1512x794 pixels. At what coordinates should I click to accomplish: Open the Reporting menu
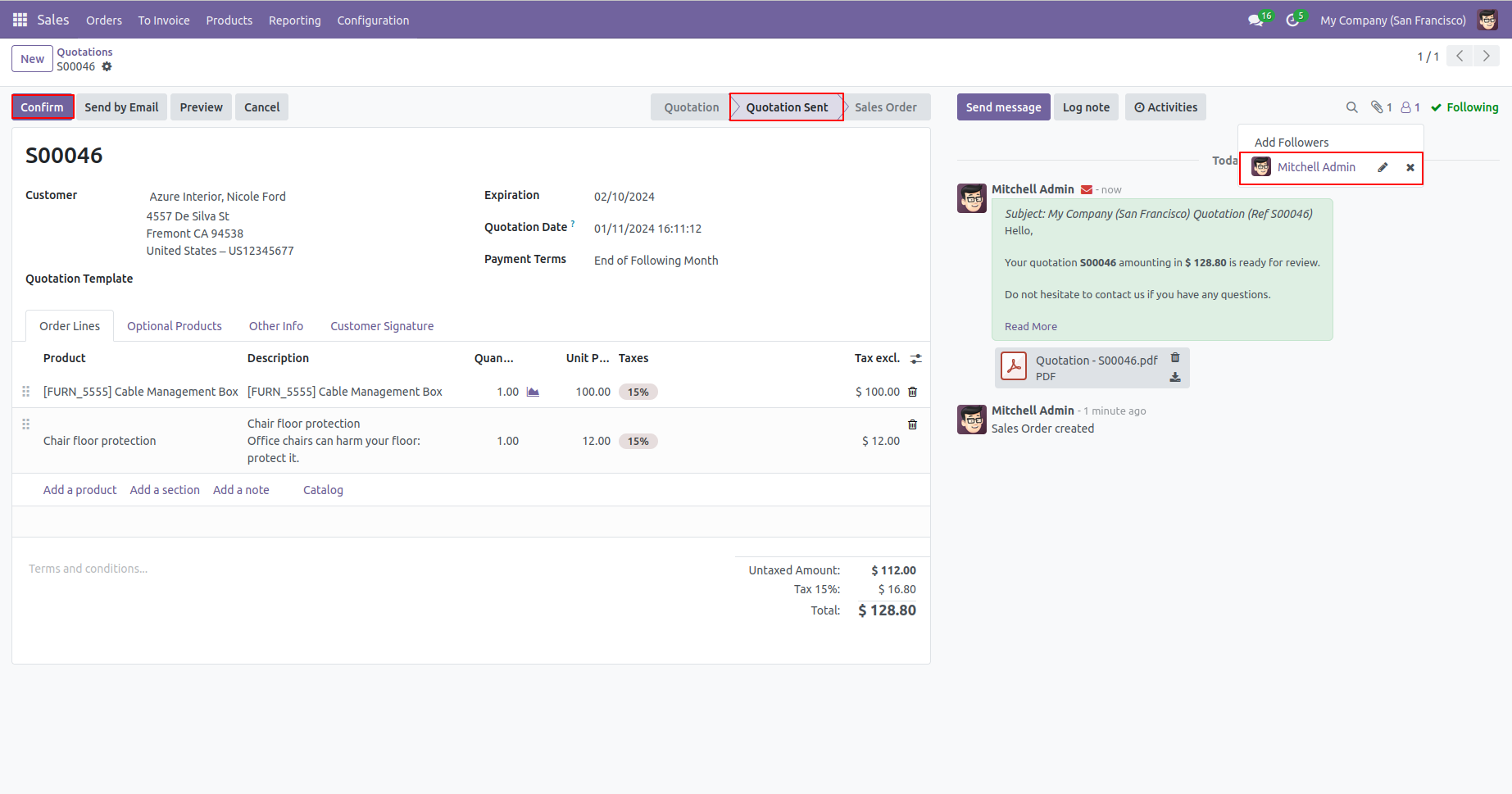294,20
